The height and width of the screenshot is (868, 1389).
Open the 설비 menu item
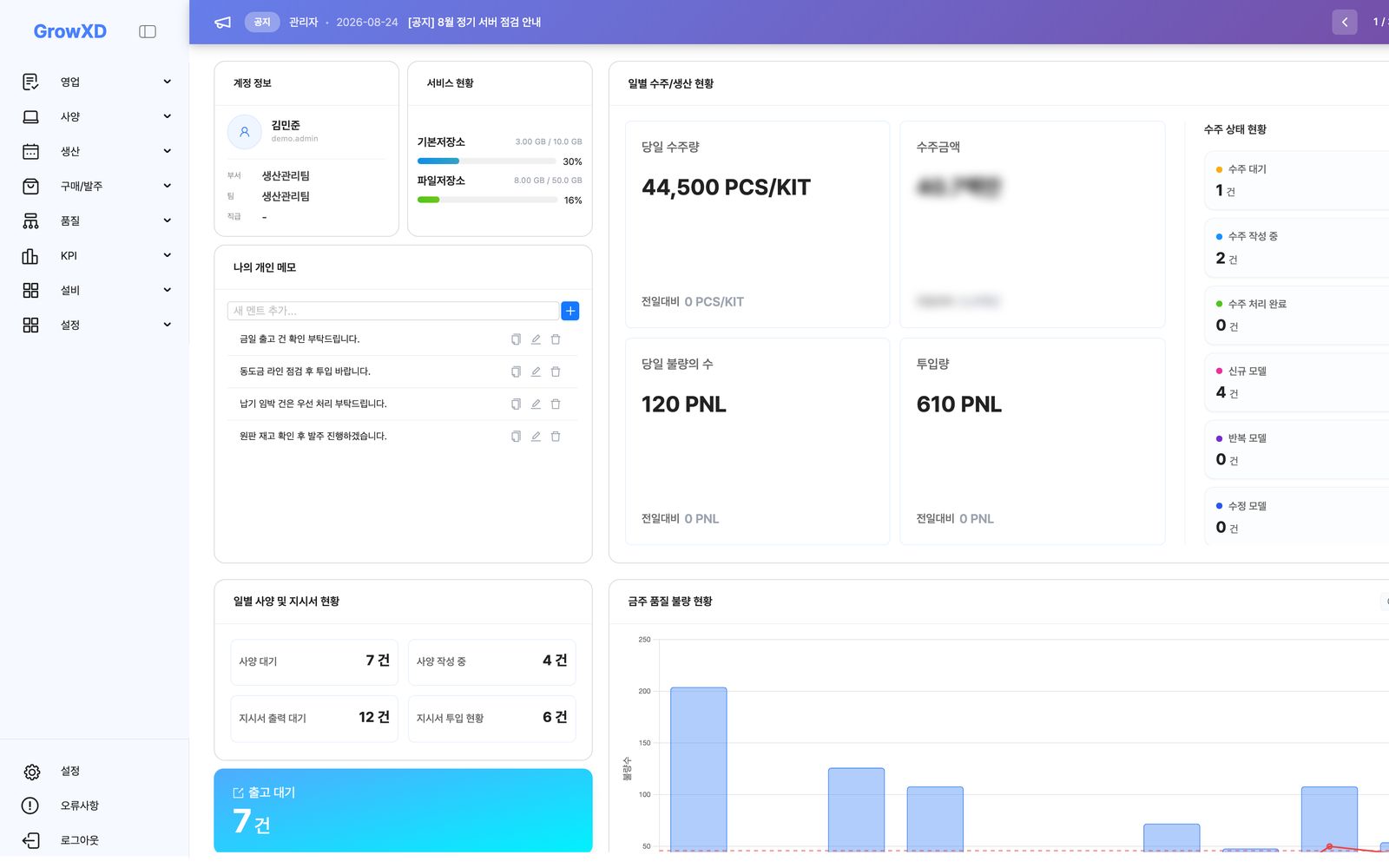(x=96, y=290)
